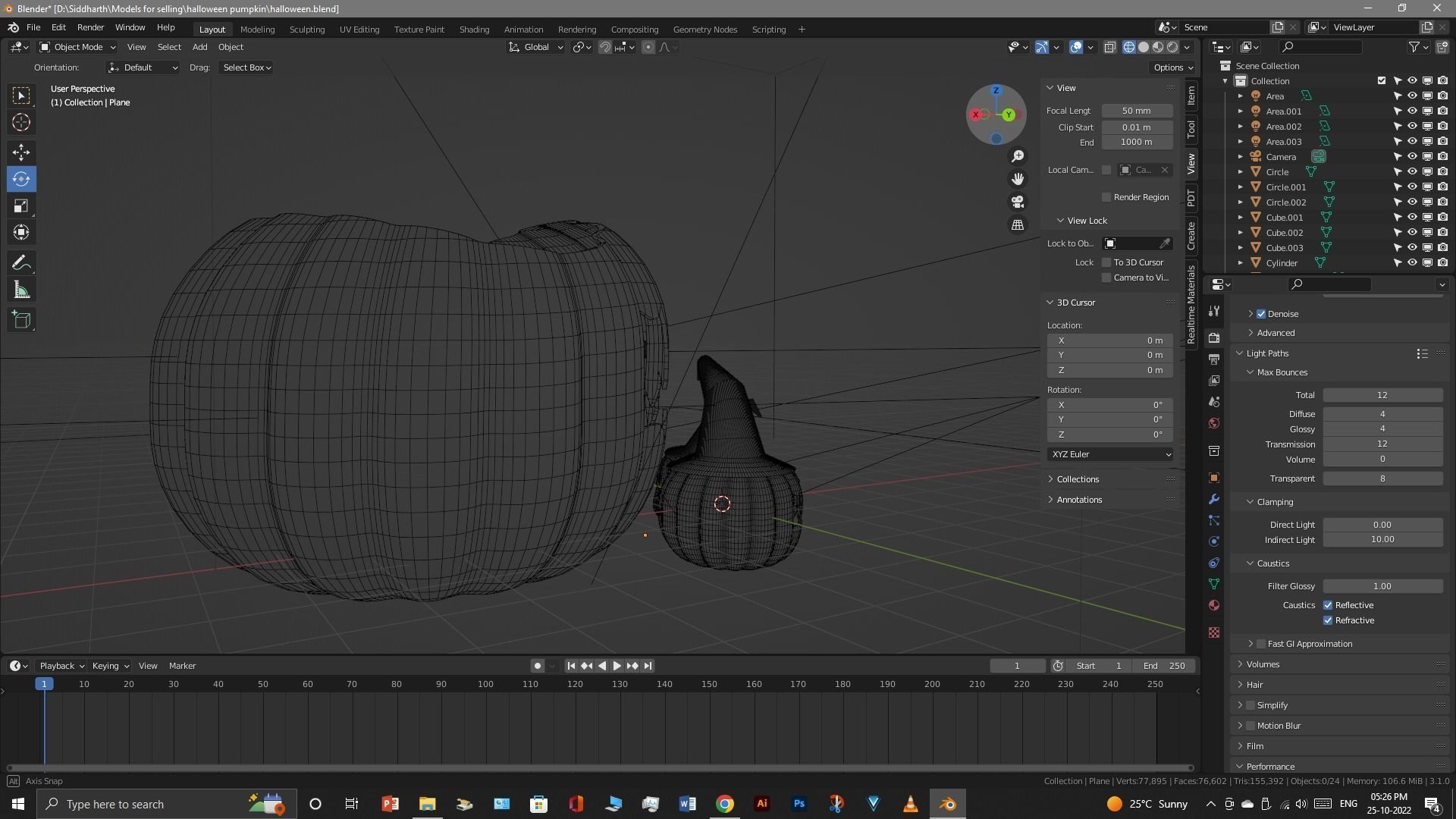Open the Material properties tab icon
The height and width of the screenshot is (819, 1456).
1214,605
